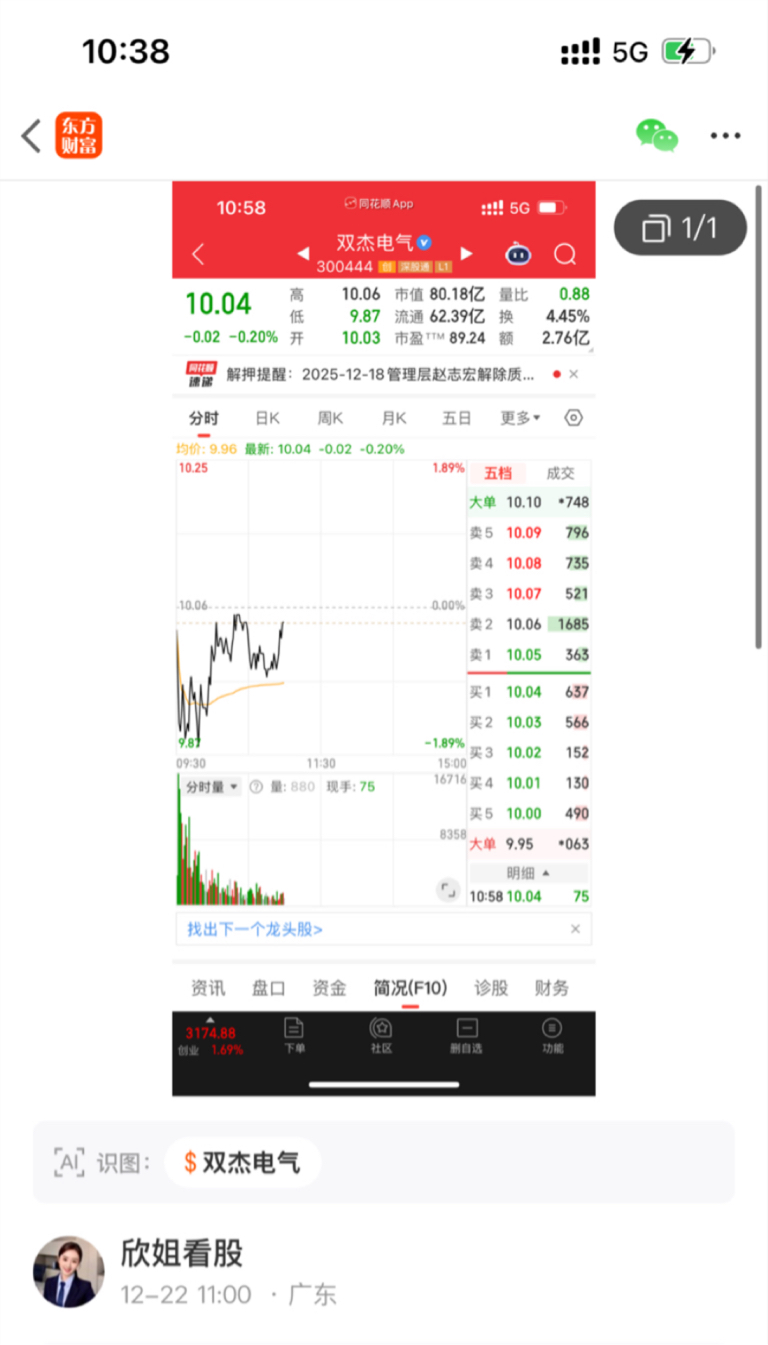Open the 明细 trade detail header
768x1345 pixels.
click(529, 873)
